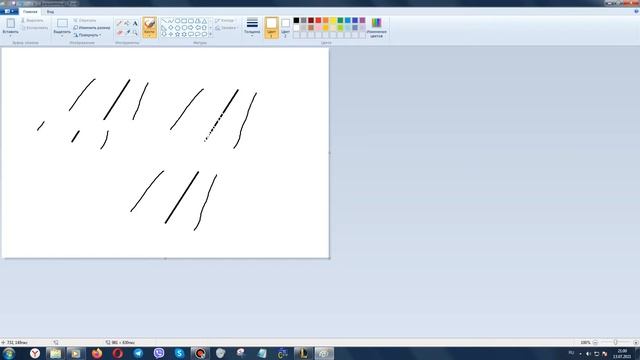The height and width of the screenshot is (360, 640).
Task: Select the Text tool (letter A)
Action: point(135,23)
